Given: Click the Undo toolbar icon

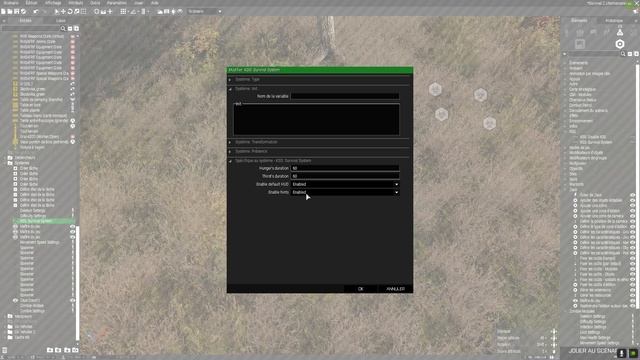Looking at the screenshot, I should point(36,11).
